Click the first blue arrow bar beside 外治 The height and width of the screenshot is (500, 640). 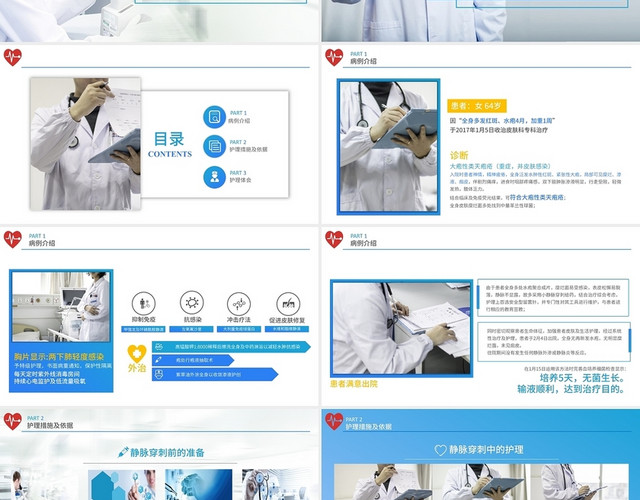[x=231, y=347]
